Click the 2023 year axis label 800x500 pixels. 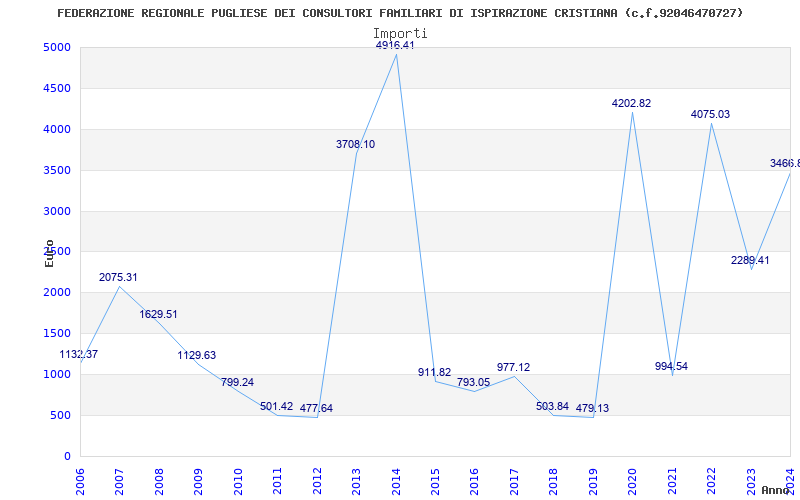[x=751, y=482]
